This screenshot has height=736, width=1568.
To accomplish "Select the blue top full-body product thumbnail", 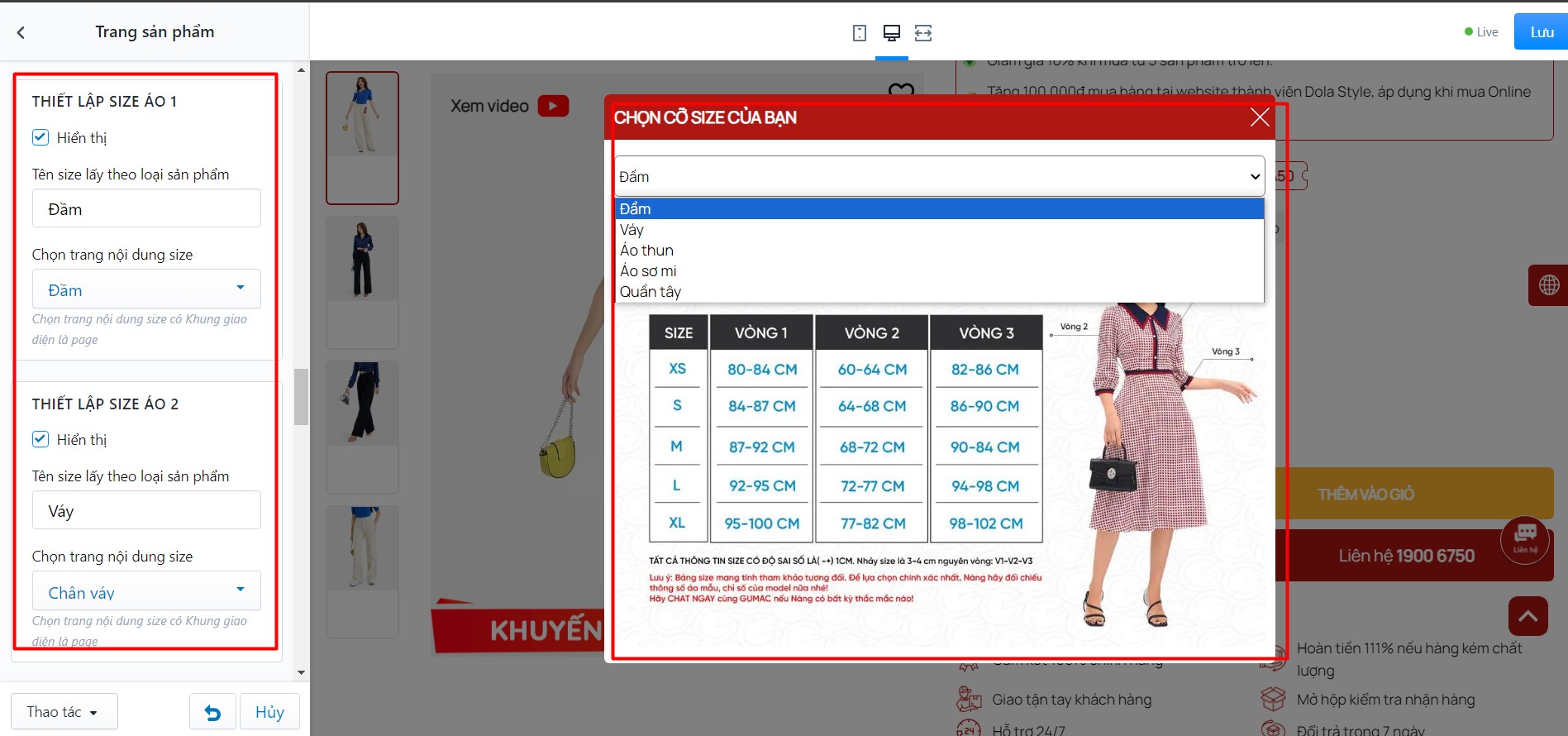I will tap(362, 137).
